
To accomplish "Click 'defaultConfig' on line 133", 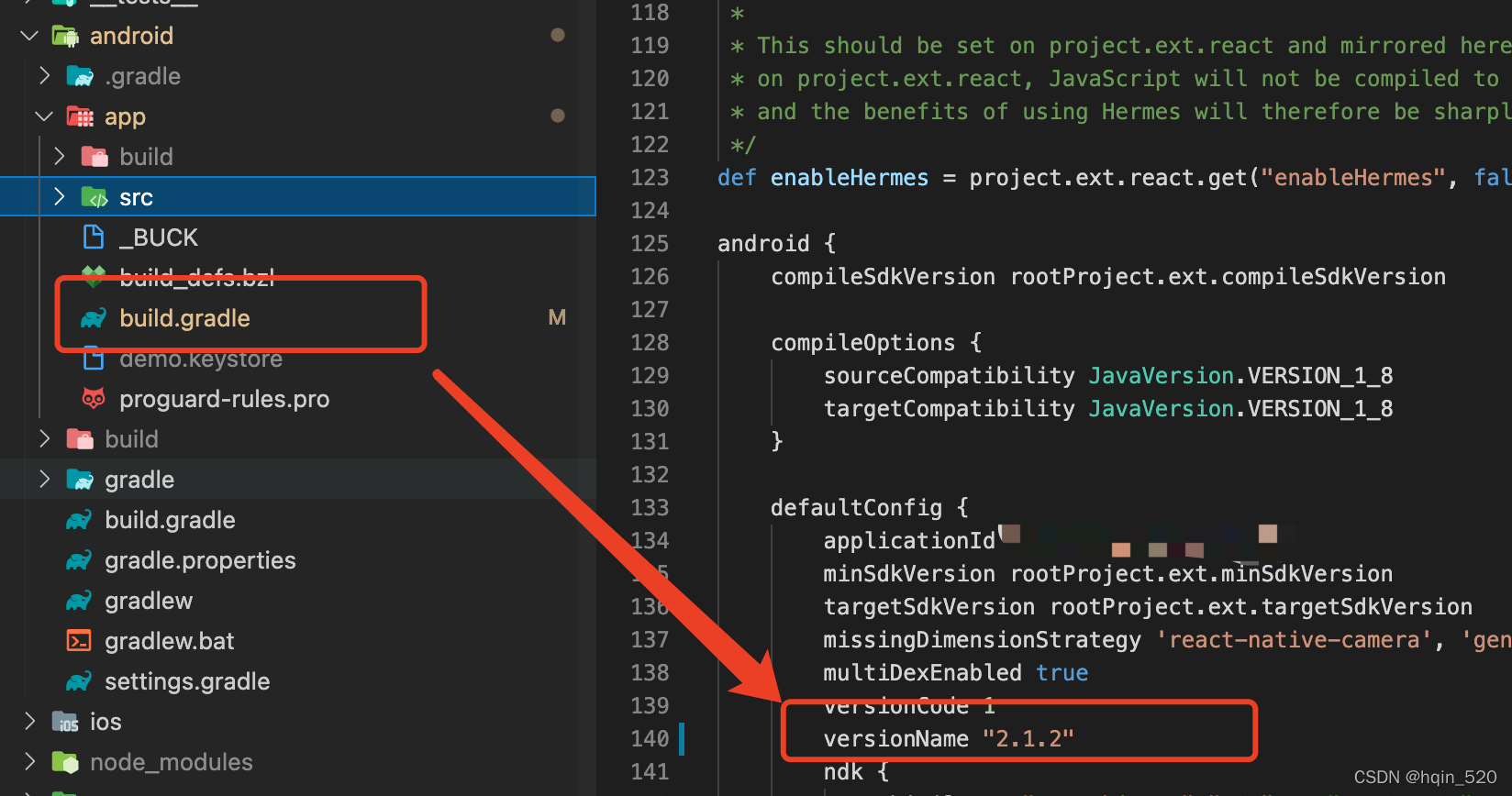I will (x=856, y=508).
